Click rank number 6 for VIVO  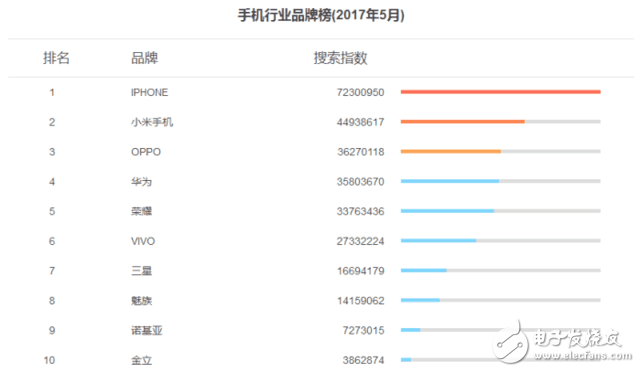(52, 241)
